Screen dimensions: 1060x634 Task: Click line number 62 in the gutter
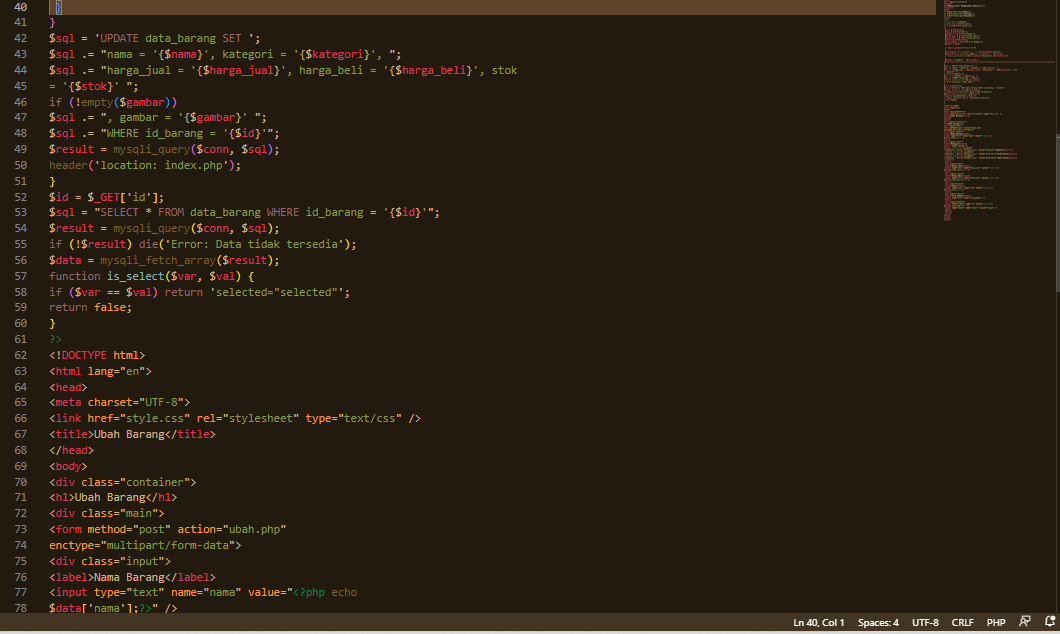pos(21,355)
